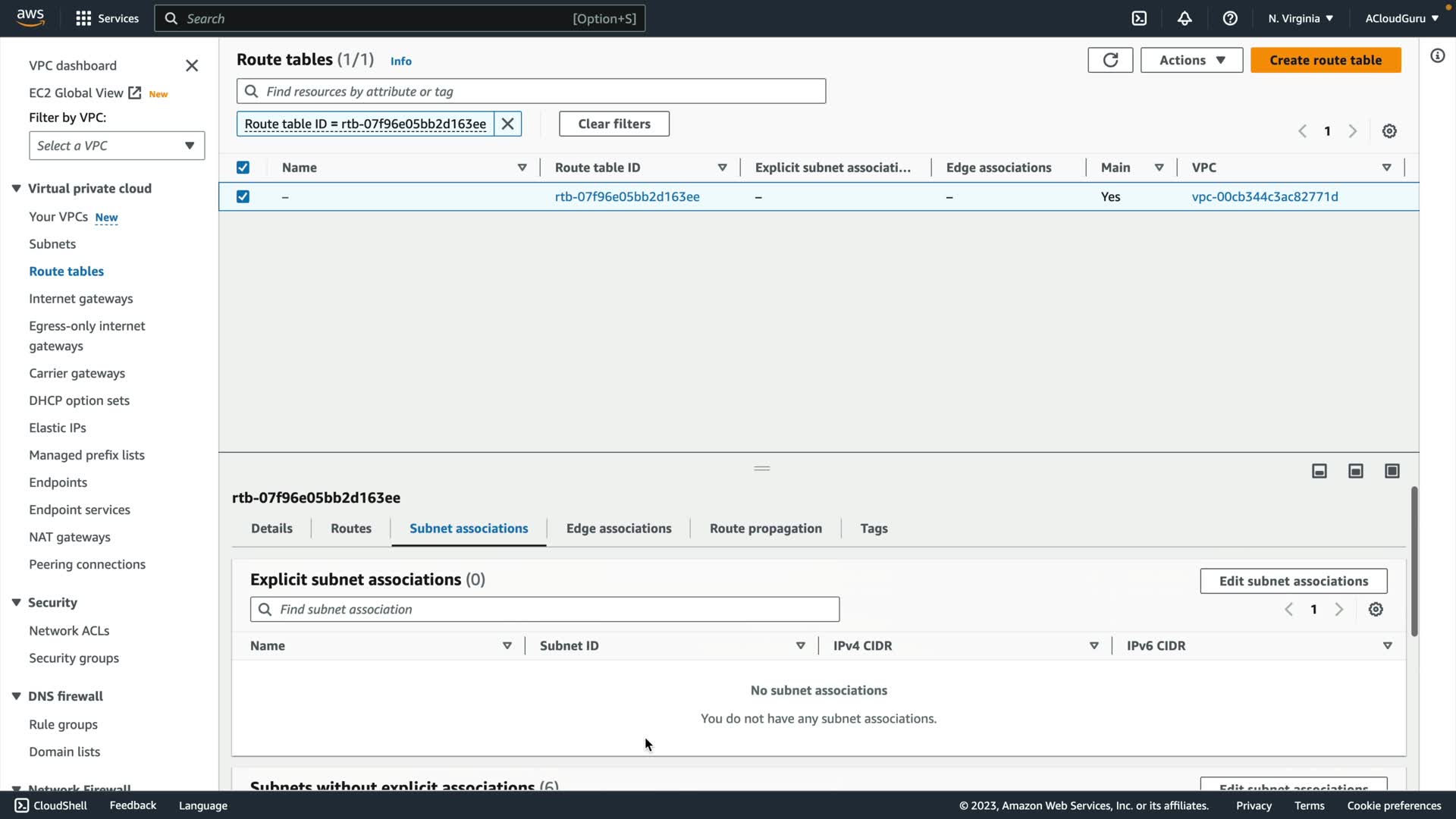Uncheck the rtb-07f96e05bb2d163ee row checkbox
Image resolution: width=1456 pixels, height=819 pixels.
(x=243, y=196)
